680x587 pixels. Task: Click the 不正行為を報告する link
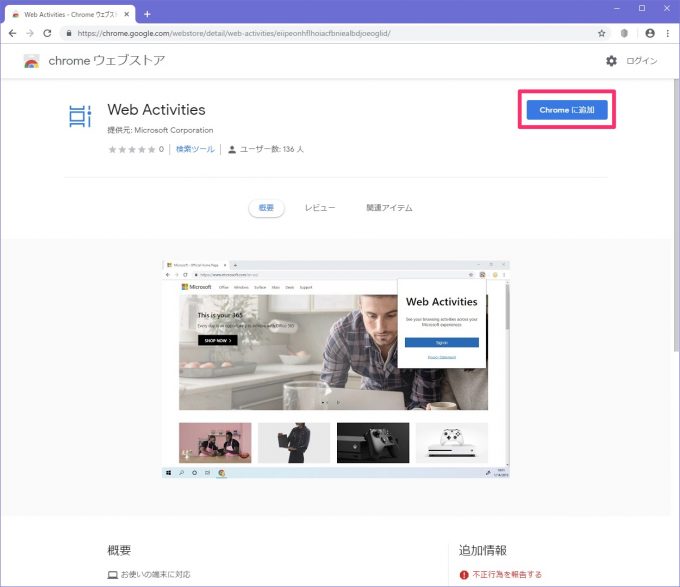[507, 574]
